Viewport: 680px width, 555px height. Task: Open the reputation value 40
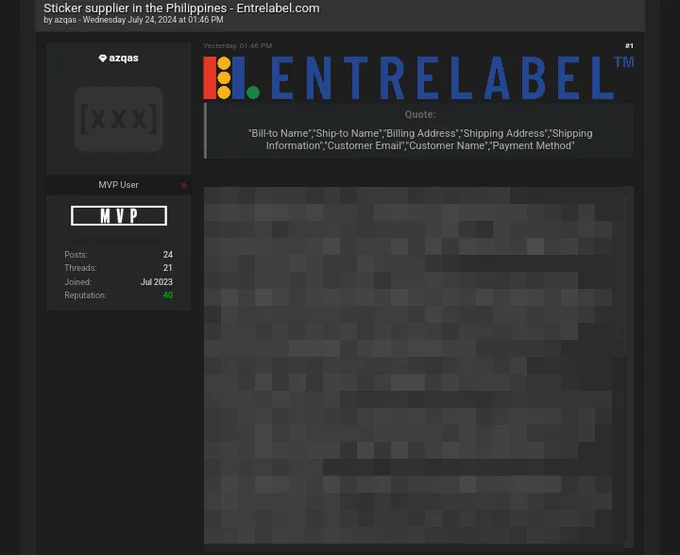[x=168, y=295]
